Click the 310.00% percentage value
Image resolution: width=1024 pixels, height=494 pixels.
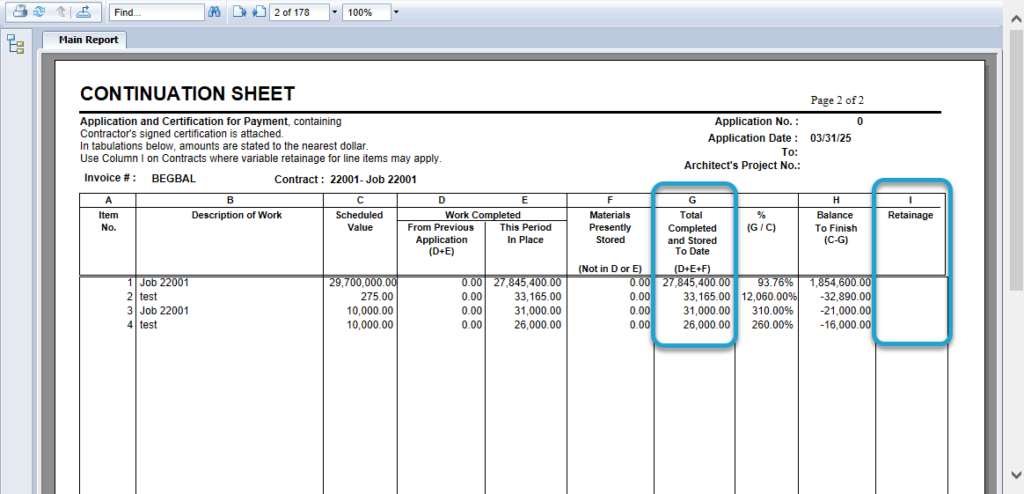(772, 310)
